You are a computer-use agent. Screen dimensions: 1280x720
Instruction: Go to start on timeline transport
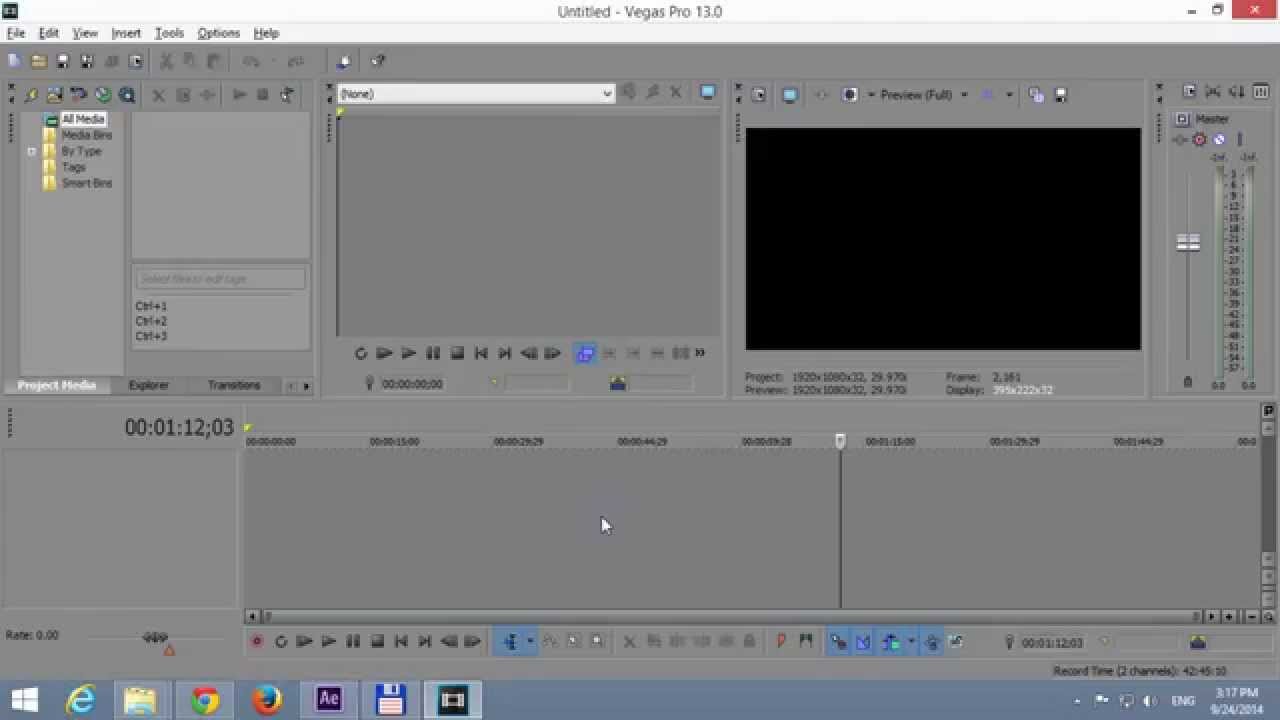click(x=401, y=642)
